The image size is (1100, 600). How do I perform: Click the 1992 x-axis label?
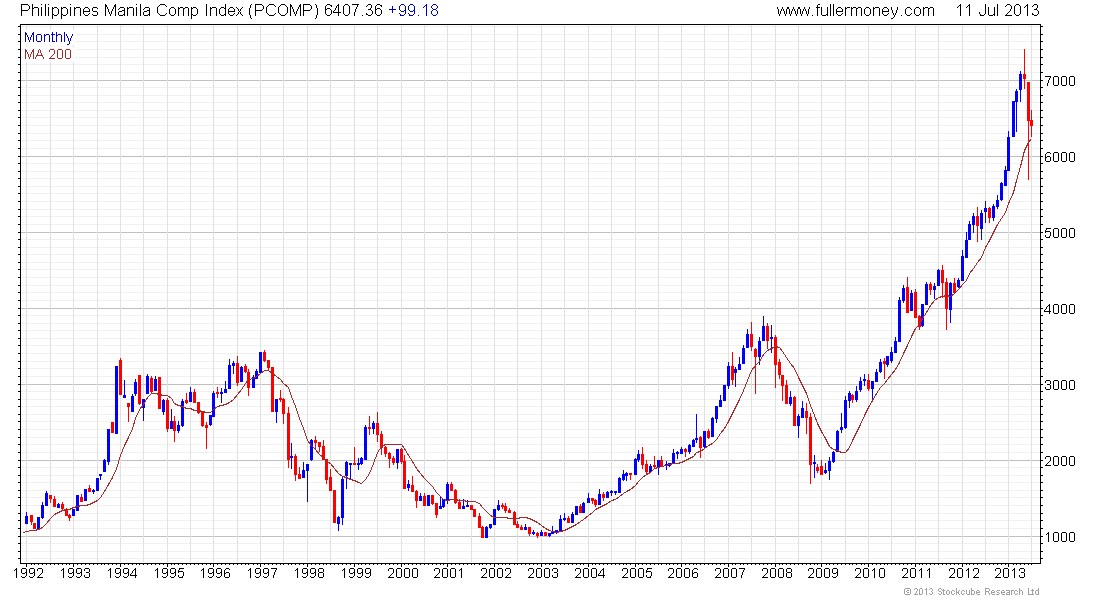28,573
